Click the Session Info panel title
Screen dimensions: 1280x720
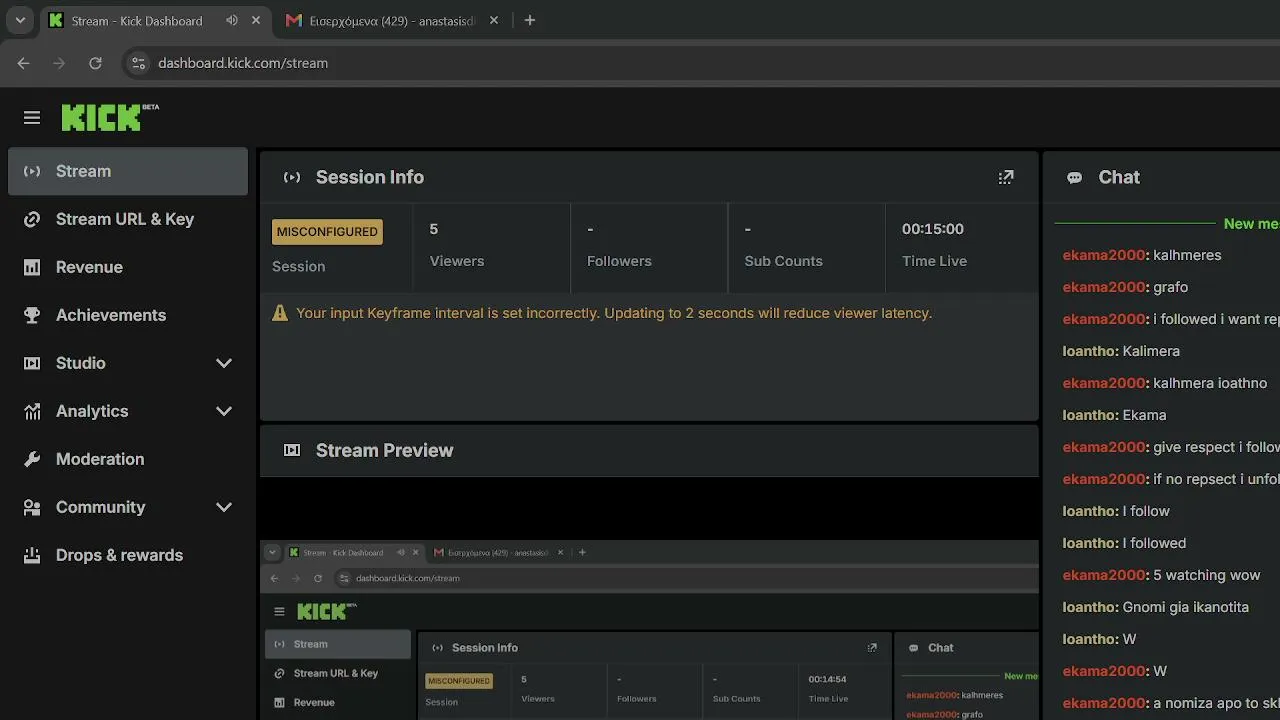(370, 177)
